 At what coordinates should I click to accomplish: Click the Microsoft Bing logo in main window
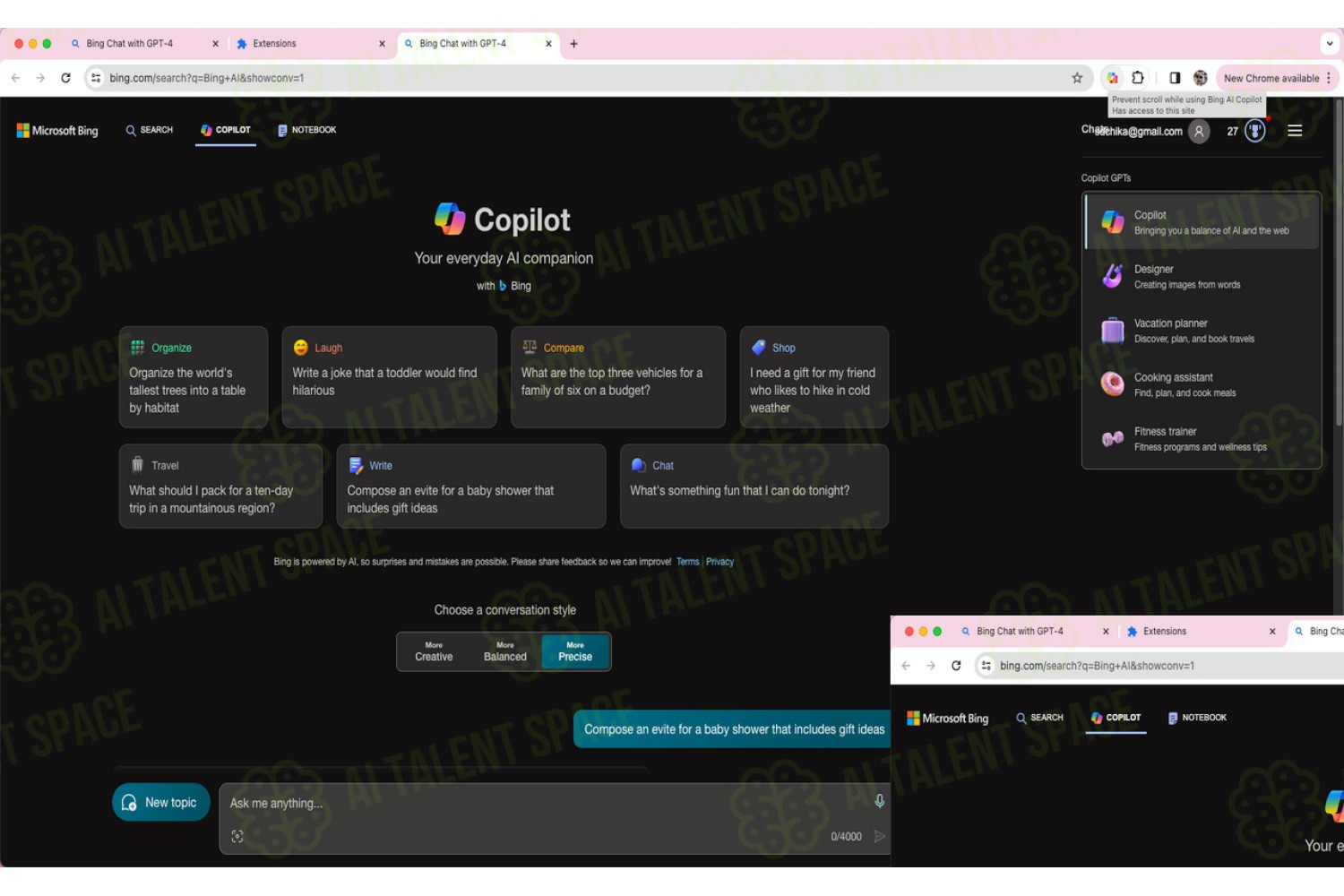(x=57, y=131)
